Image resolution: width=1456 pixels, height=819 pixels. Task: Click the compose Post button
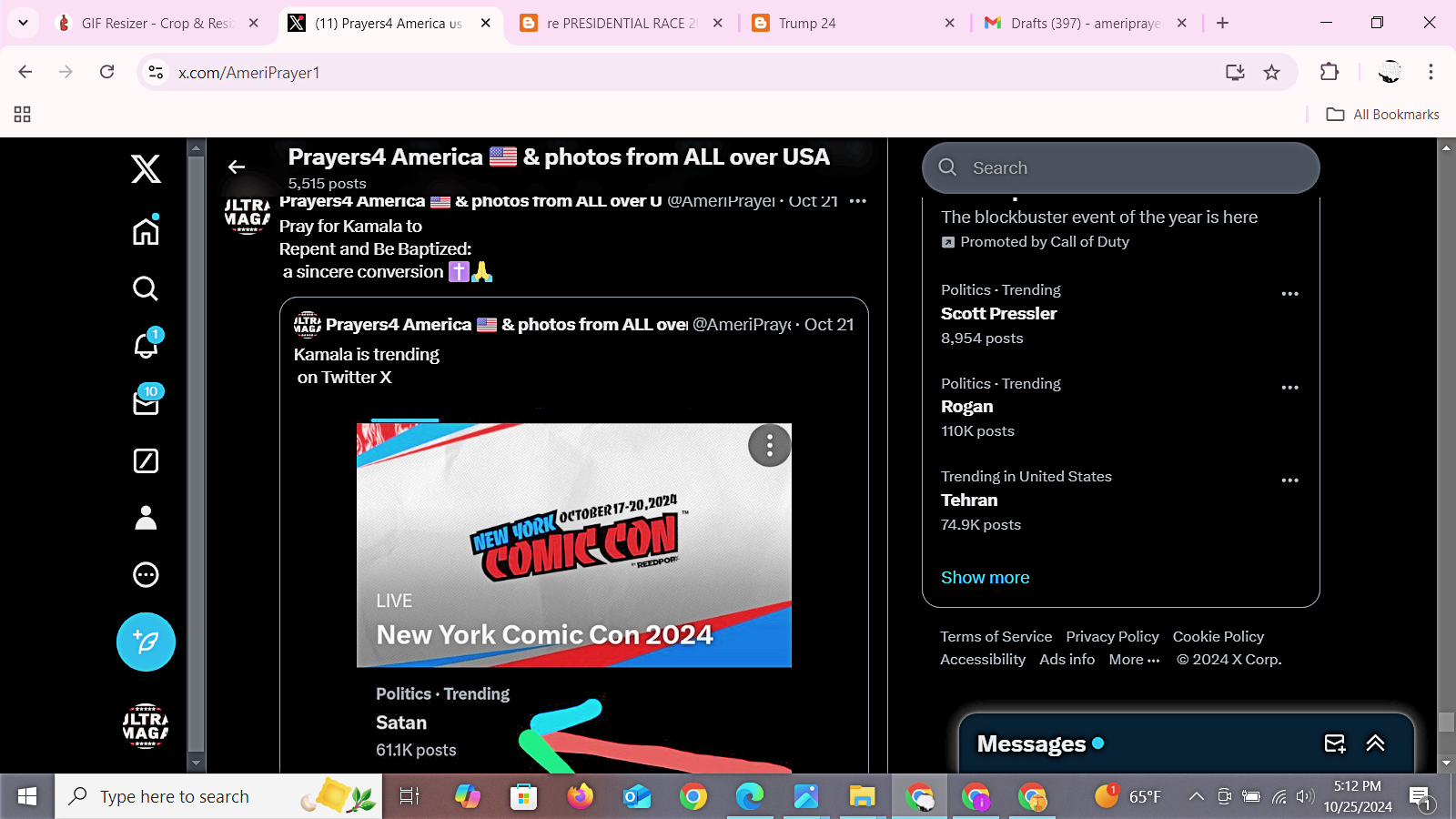coord(146,642)
